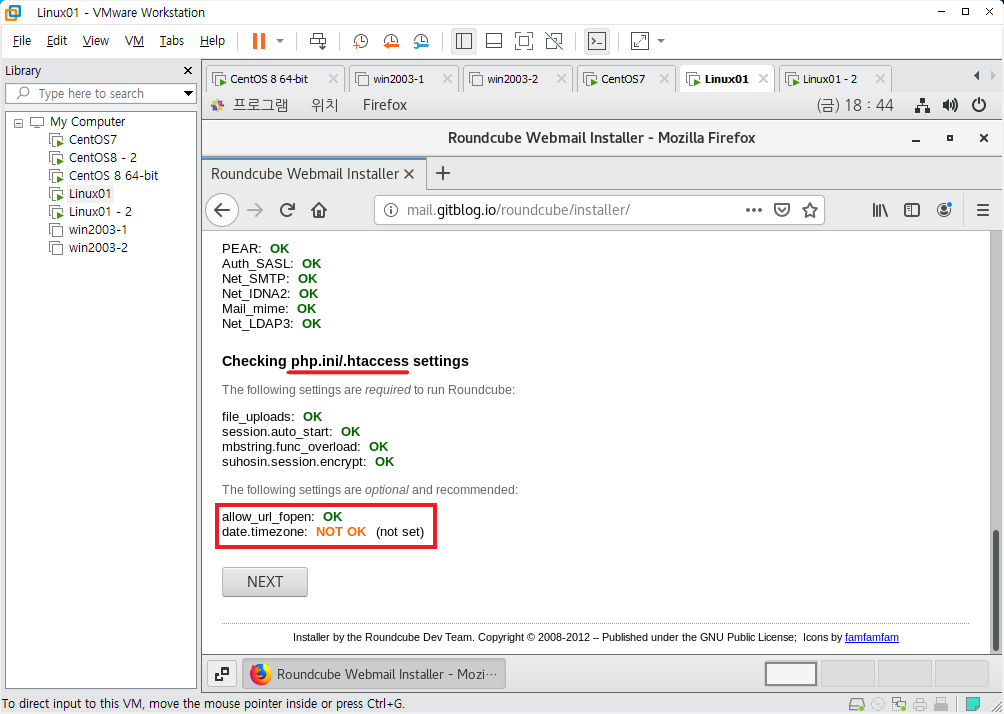Open the famfamfam icons link
Image resolution: width=1004 pixels, height=714 pixels.
[x=871, y=637]
